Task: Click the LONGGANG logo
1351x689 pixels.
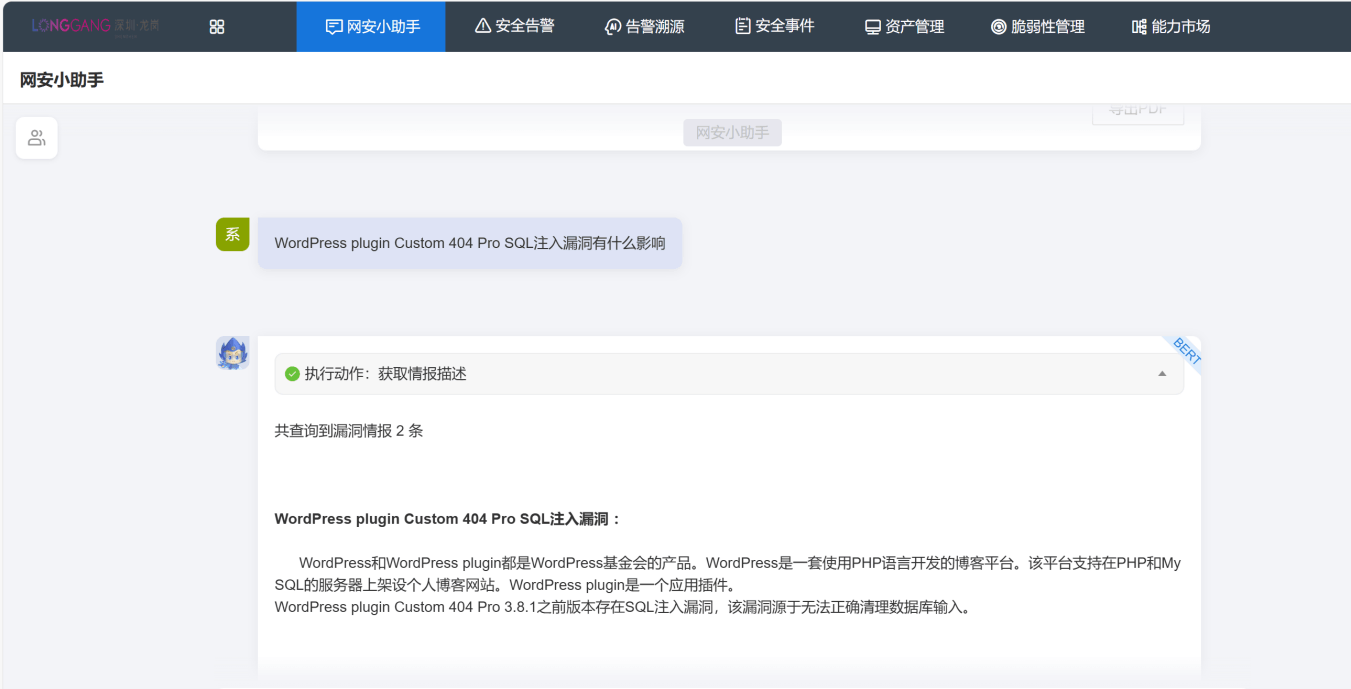Action: coord(95,26)
